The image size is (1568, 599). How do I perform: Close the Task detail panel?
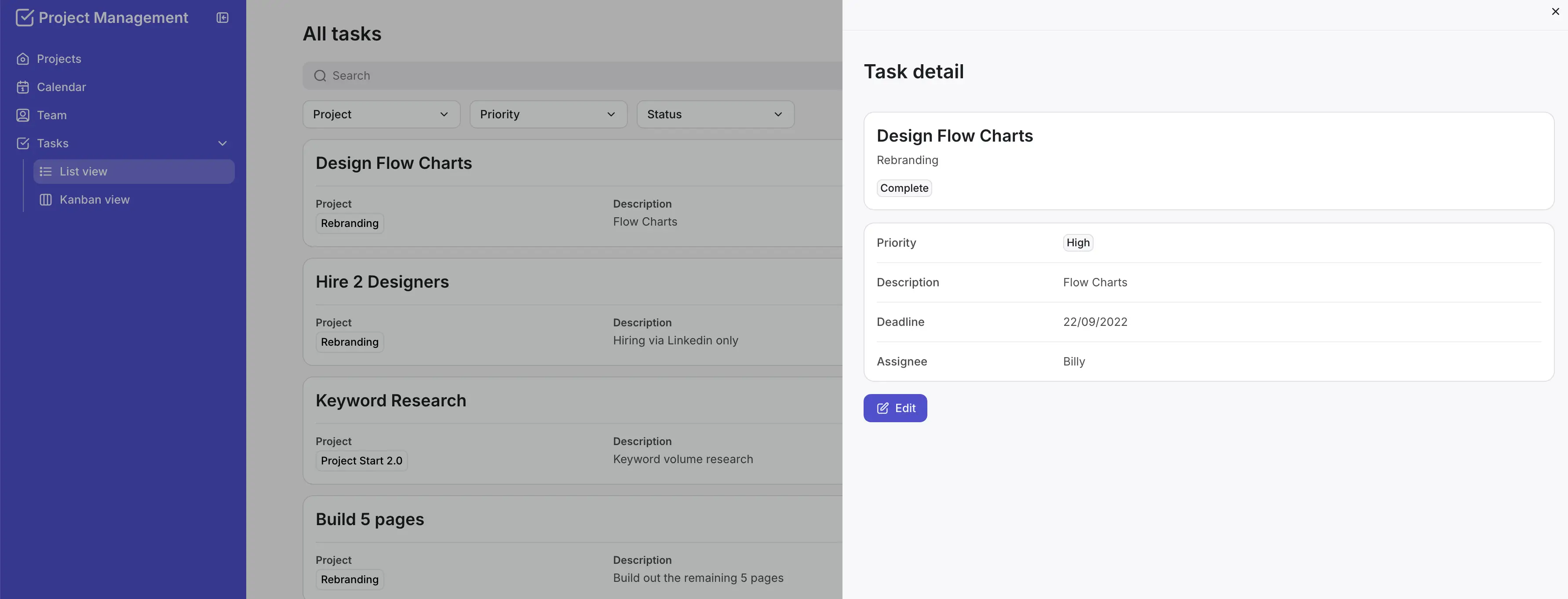[1555, 11]
